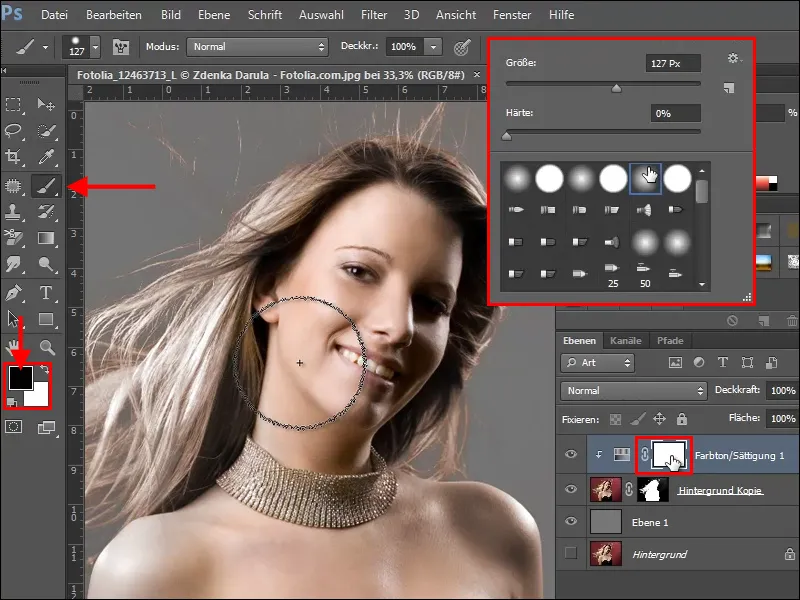Toggle lock transparent pixels
Viewport: 800px width, 600px height.
coord(616,419)
